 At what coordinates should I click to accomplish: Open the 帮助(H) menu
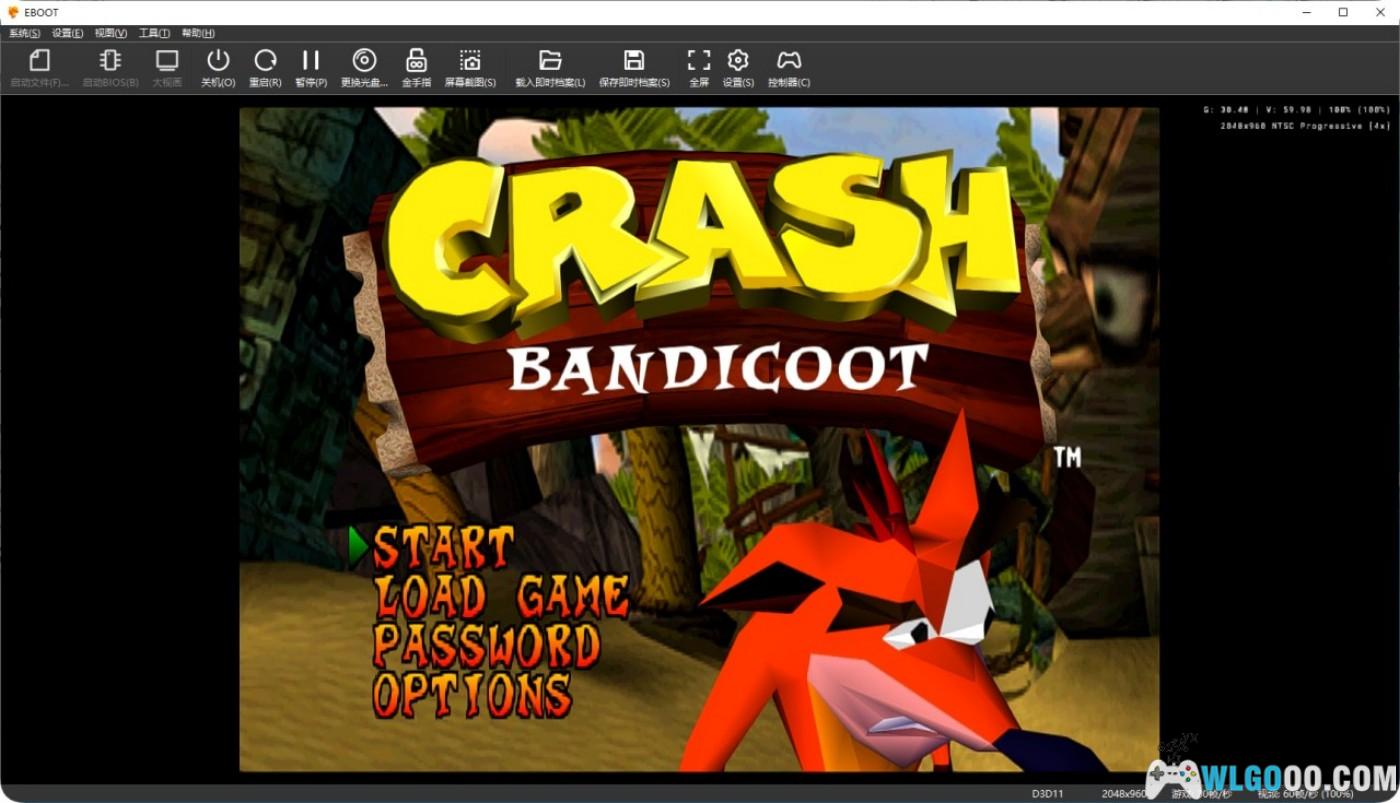198,33
